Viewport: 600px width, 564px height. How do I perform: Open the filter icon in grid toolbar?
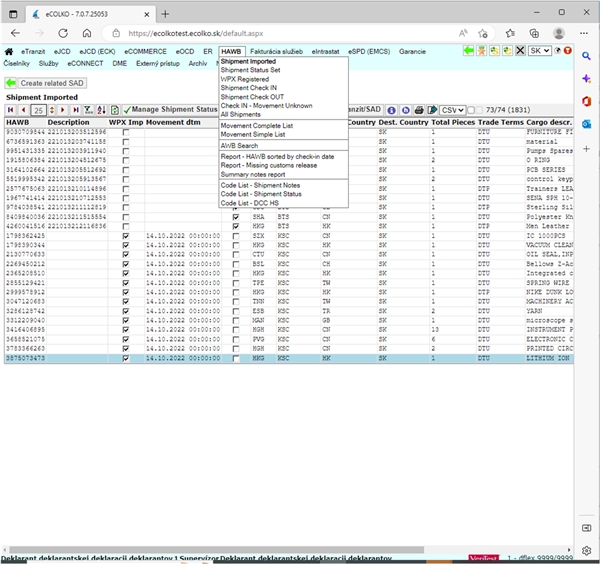88,110
